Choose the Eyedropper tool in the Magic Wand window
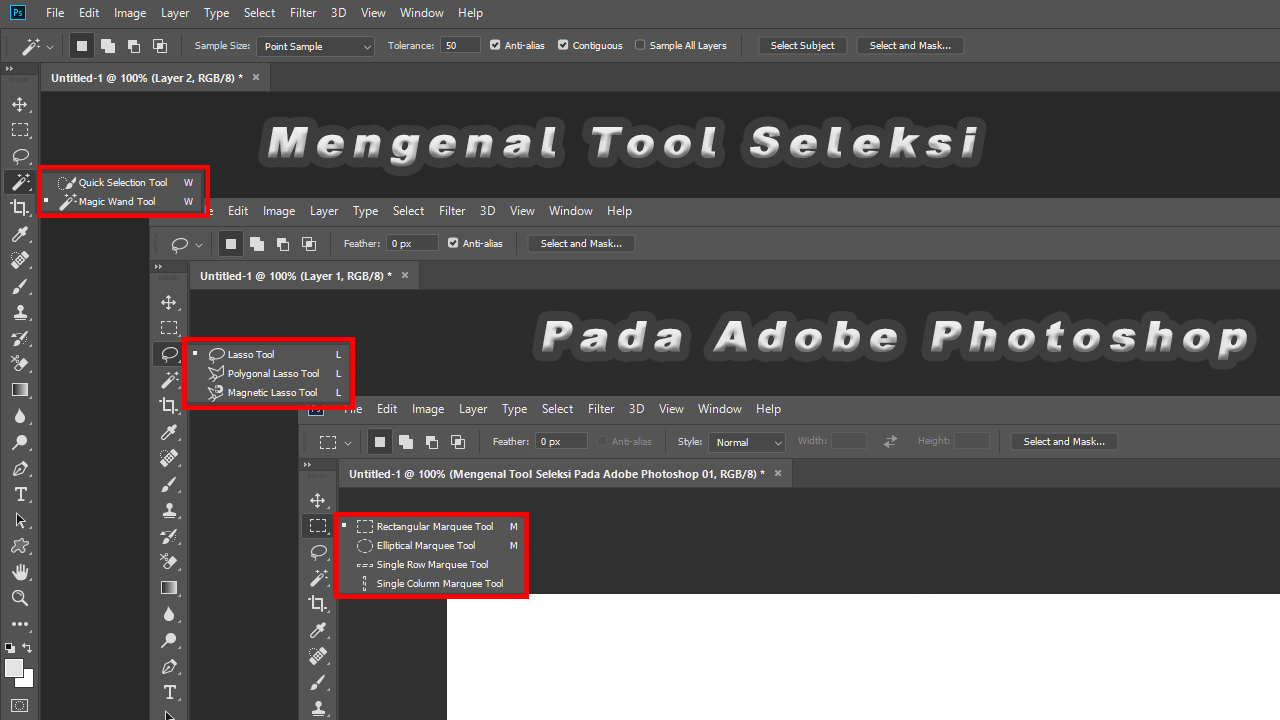1280x720 pixels. [19, 234]
